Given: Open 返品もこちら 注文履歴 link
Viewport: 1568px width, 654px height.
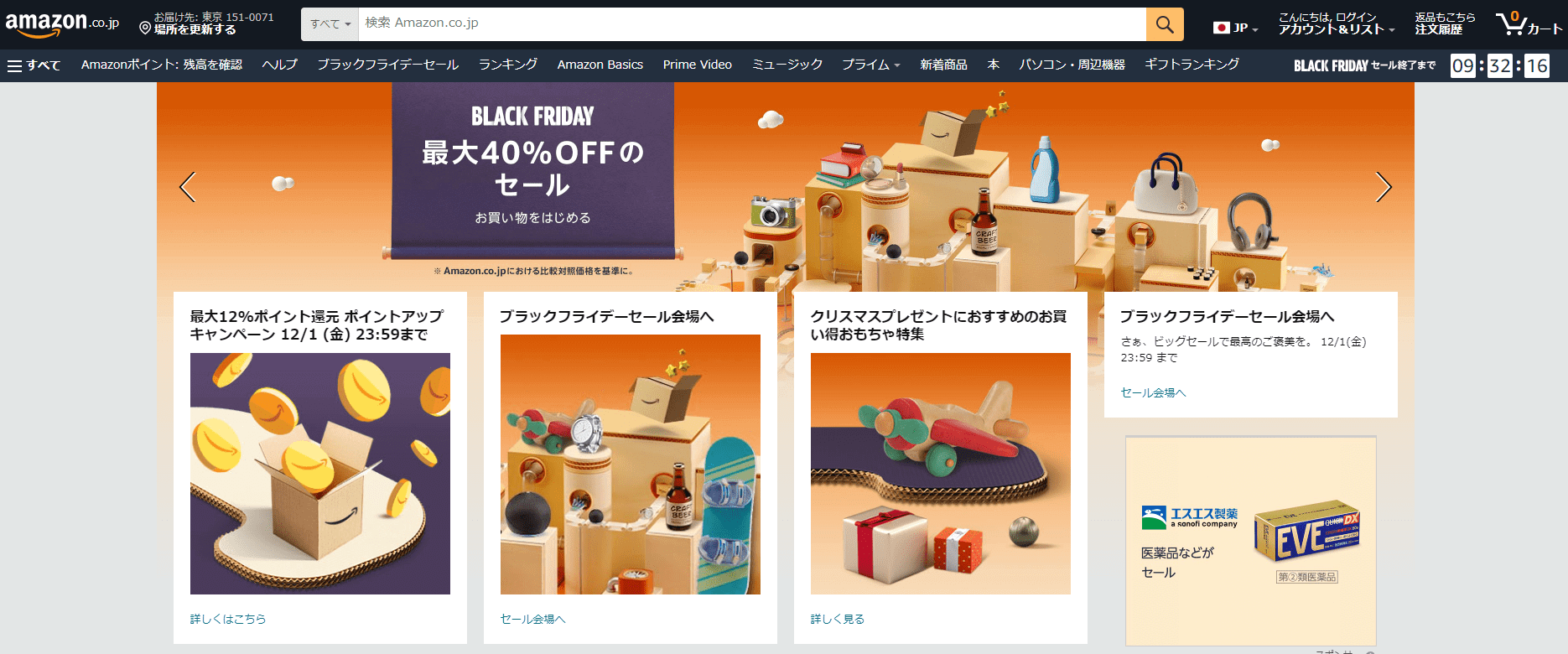Looking at the screenshot, I should pos(1445,23).
